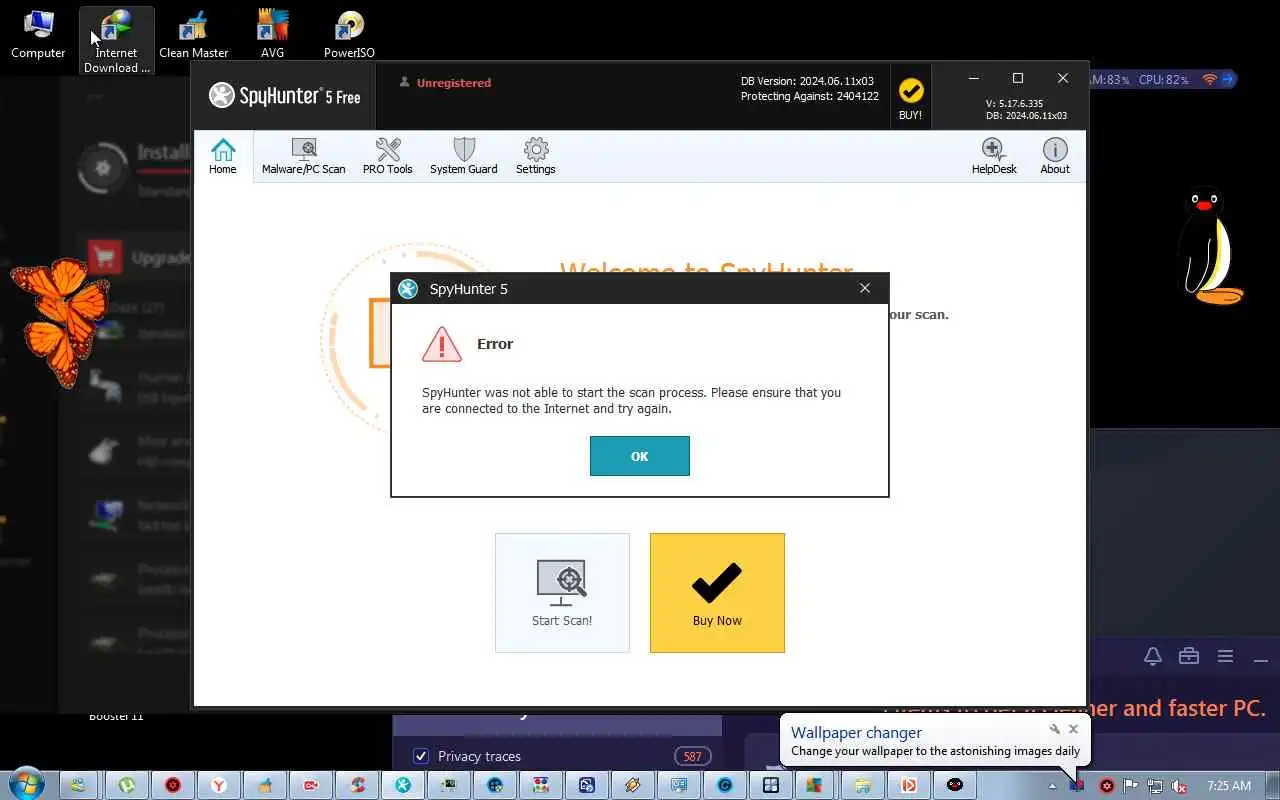Viewport: 1280px width, 800px height.
Task: Click the CPU: 82% readout
Action: [1164, 79]
